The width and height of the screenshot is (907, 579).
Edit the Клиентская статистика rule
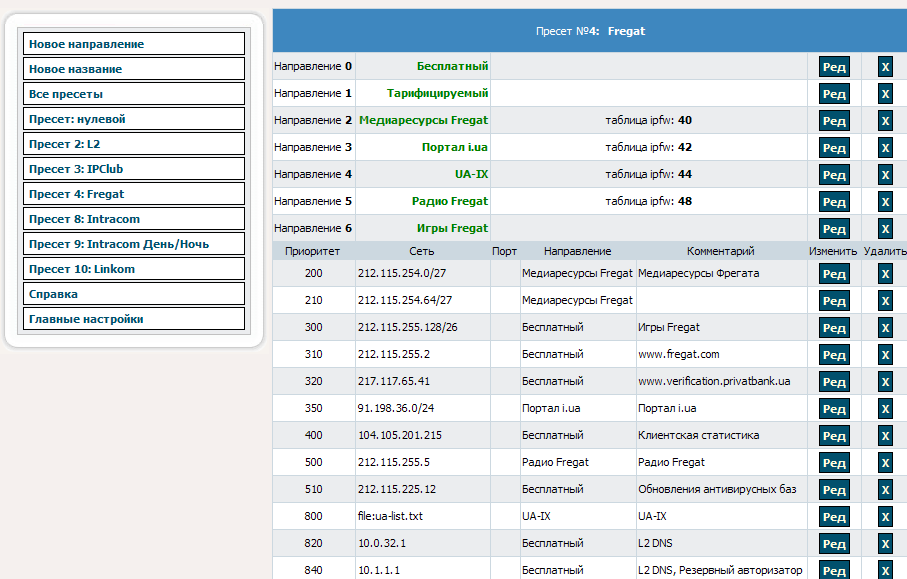[x=834, y=436]
